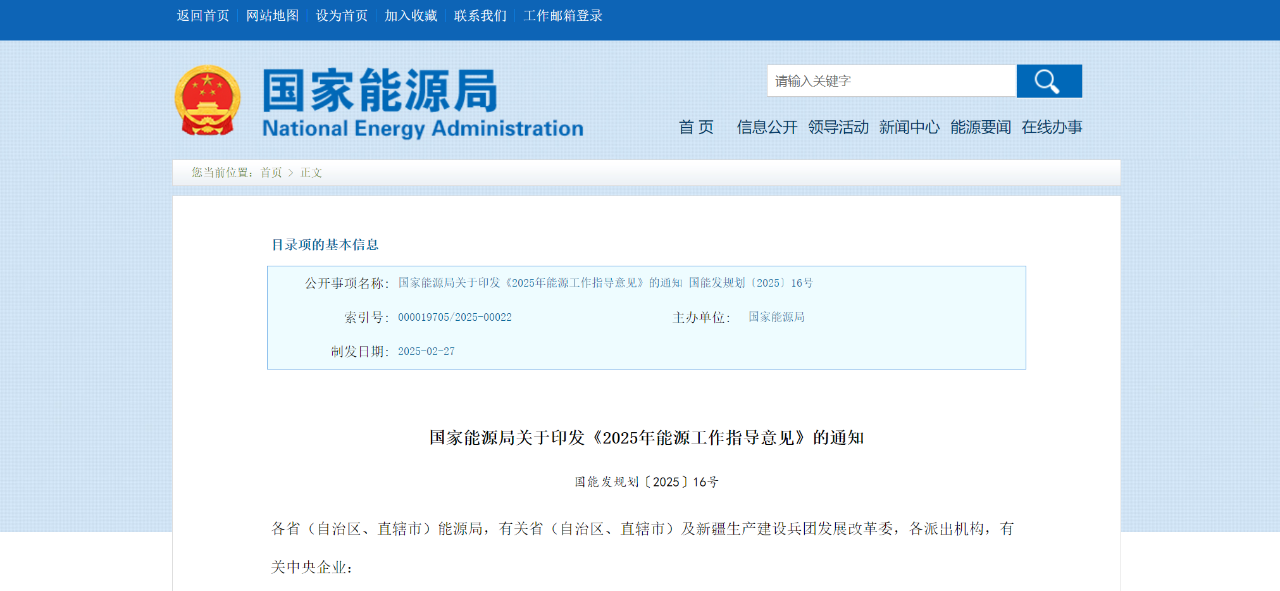Open 在线办事 navigation item
This screenshot has width=1280, height=591.
pyautogui.click(x=1051, y=127)
